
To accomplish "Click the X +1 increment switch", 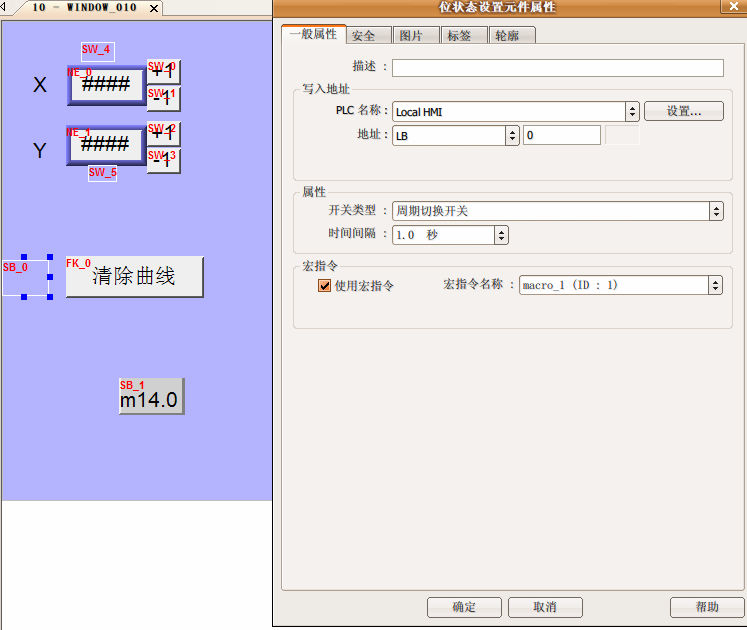I will pyautogui.click(x=164, y=72).
